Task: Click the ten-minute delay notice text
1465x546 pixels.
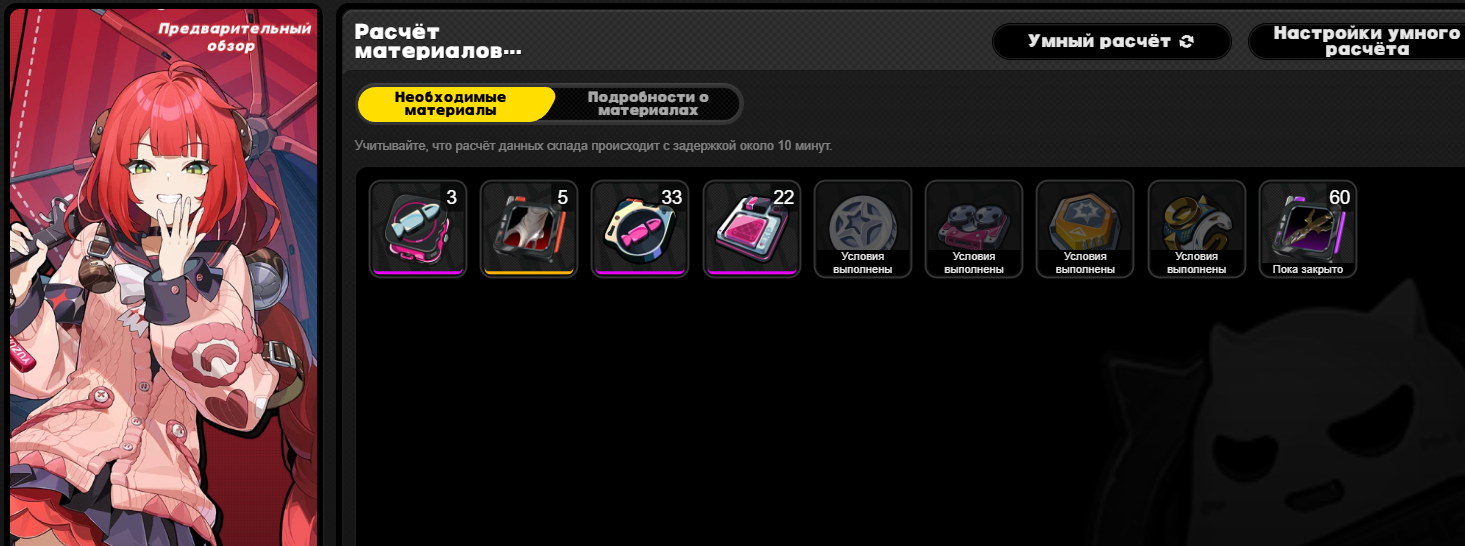Action: tap(593, 146)
